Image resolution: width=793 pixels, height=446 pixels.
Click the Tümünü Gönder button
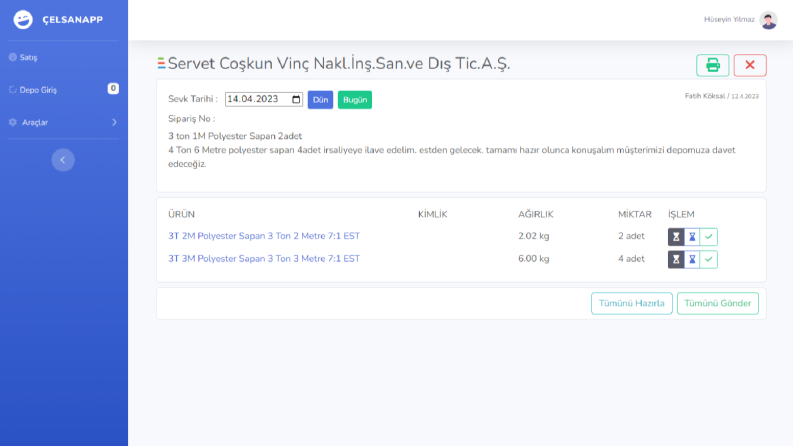coord(718,303)
